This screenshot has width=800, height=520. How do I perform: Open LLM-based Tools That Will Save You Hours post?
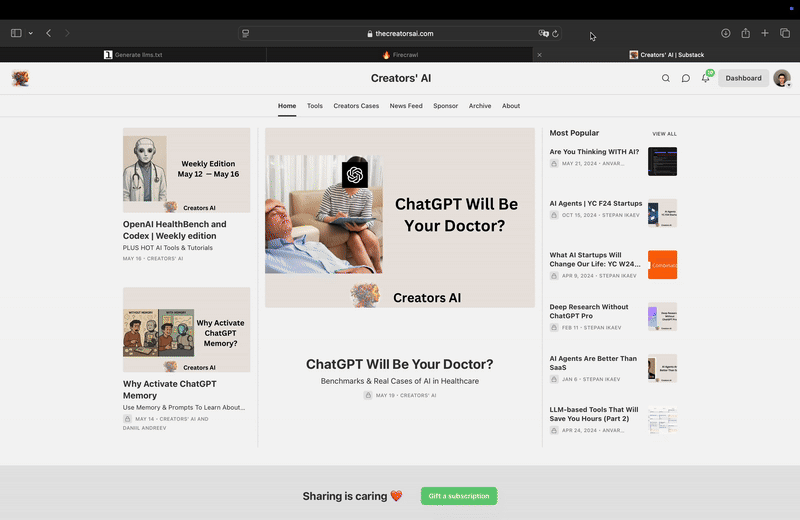pos(594,414)
